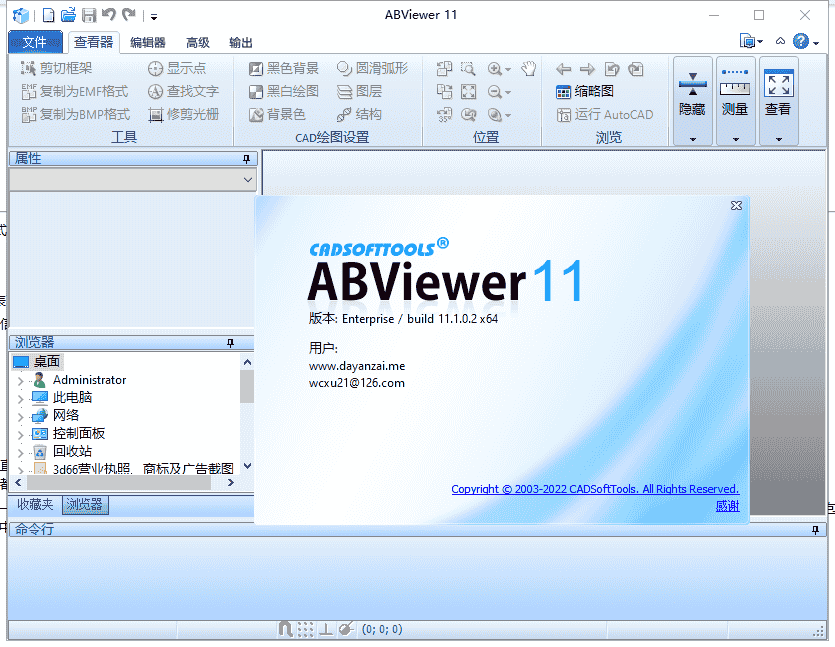Activate the 测量 measure tool
The image size is (835, 647).
click(x=735, y=100)
